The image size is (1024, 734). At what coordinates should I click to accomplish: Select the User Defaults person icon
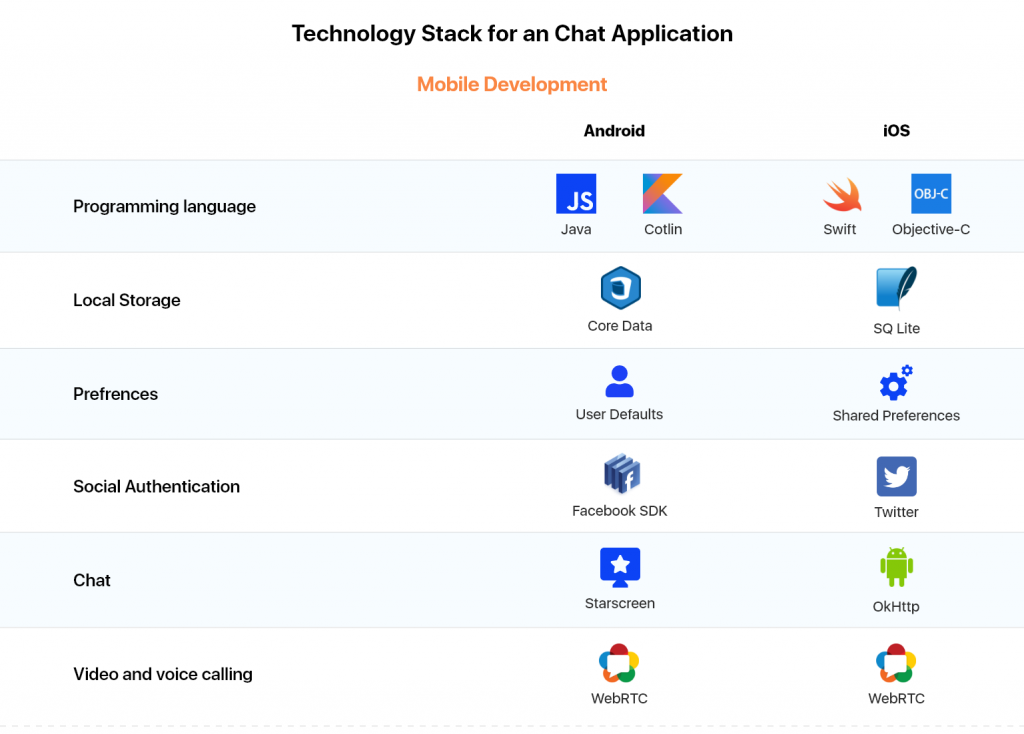[x=619, y=381]
